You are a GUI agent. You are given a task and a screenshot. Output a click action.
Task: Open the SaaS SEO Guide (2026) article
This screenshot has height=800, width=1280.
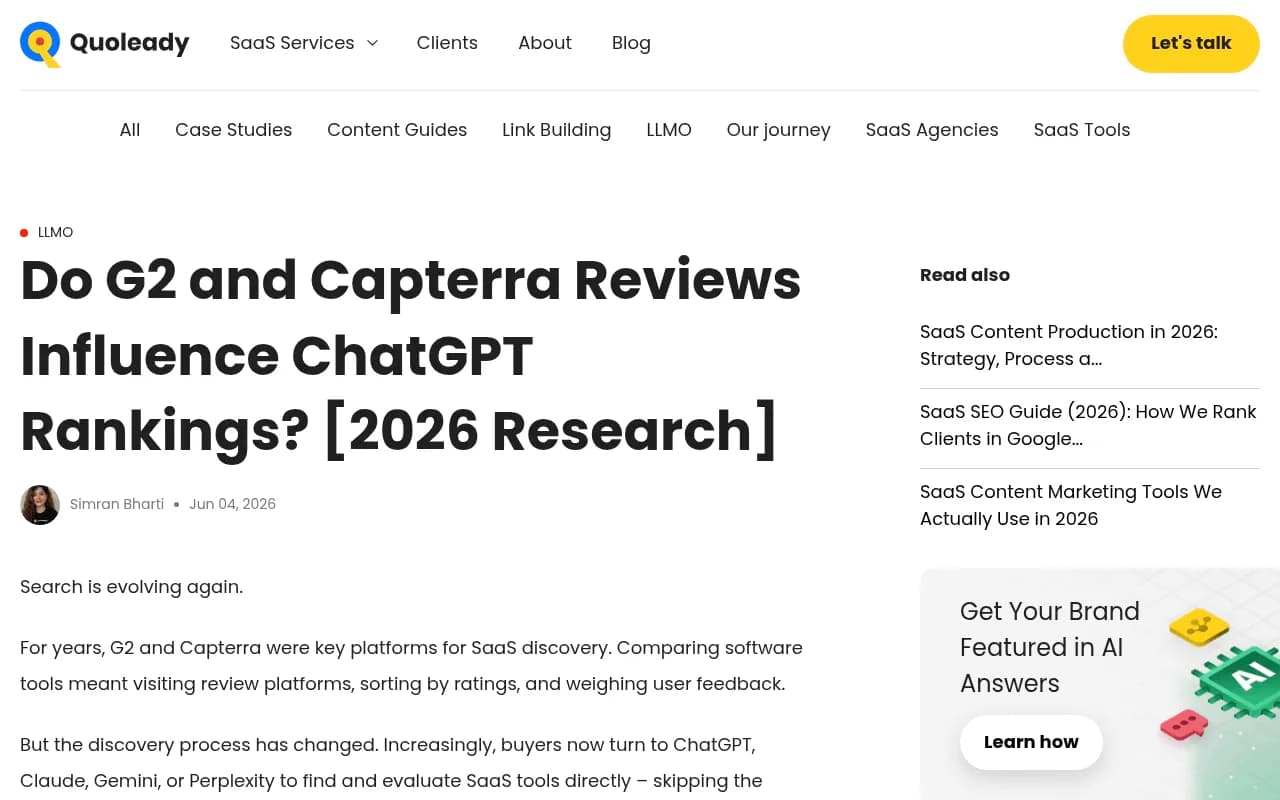[1088, 425]
